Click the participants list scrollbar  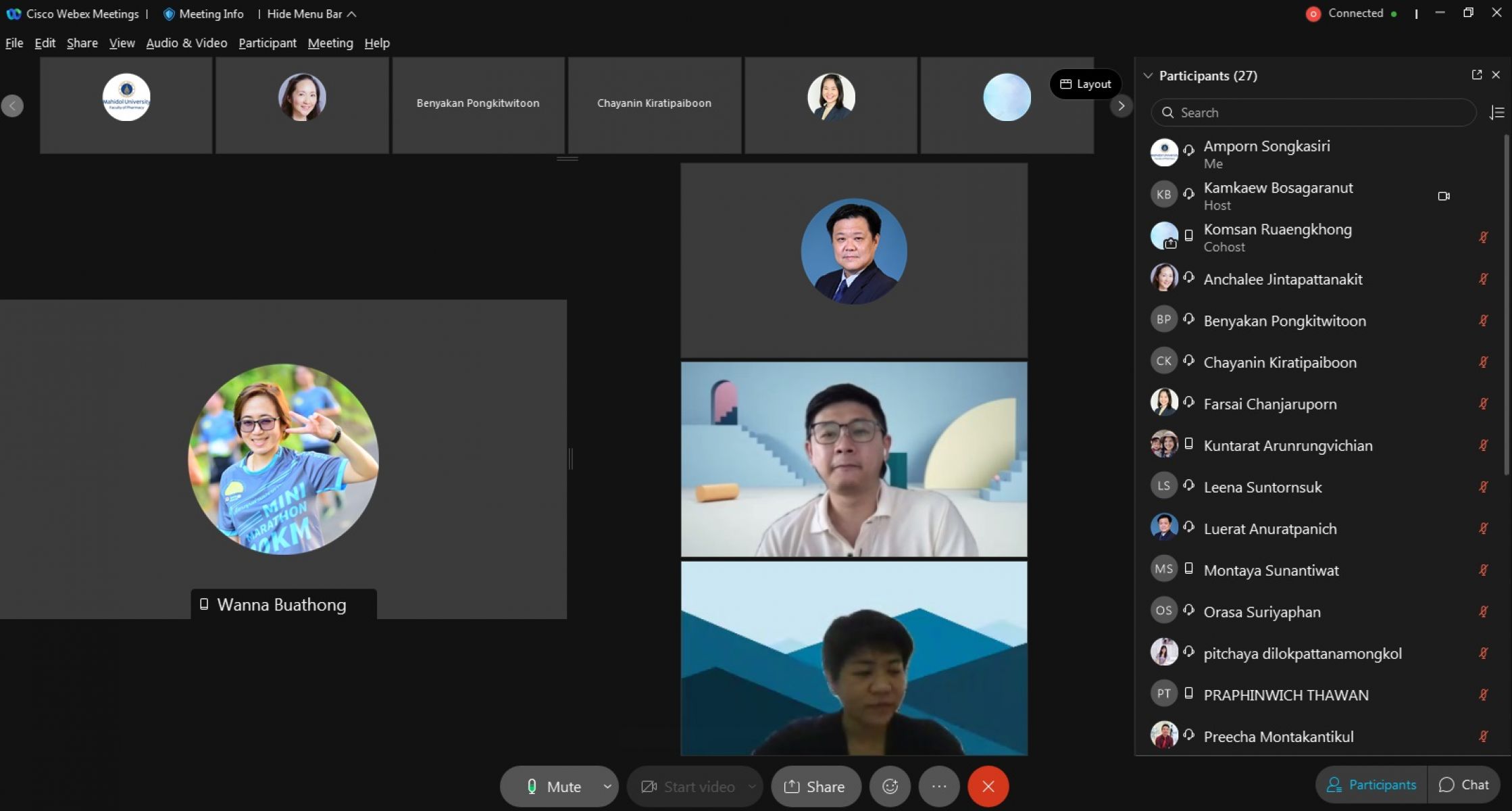[x=1507, y=304]
